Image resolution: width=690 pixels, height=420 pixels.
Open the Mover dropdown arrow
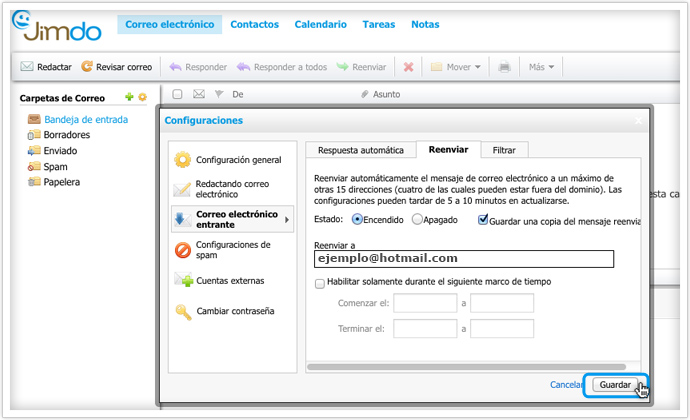click(x=477, y=67)
